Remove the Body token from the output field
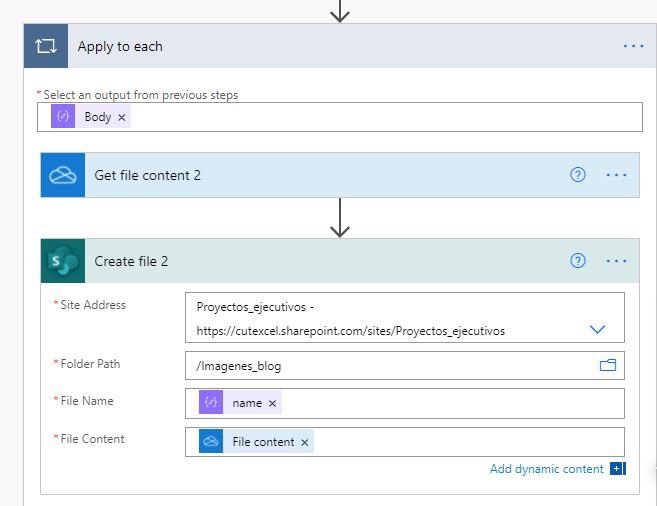 click(x=122, y=117)
